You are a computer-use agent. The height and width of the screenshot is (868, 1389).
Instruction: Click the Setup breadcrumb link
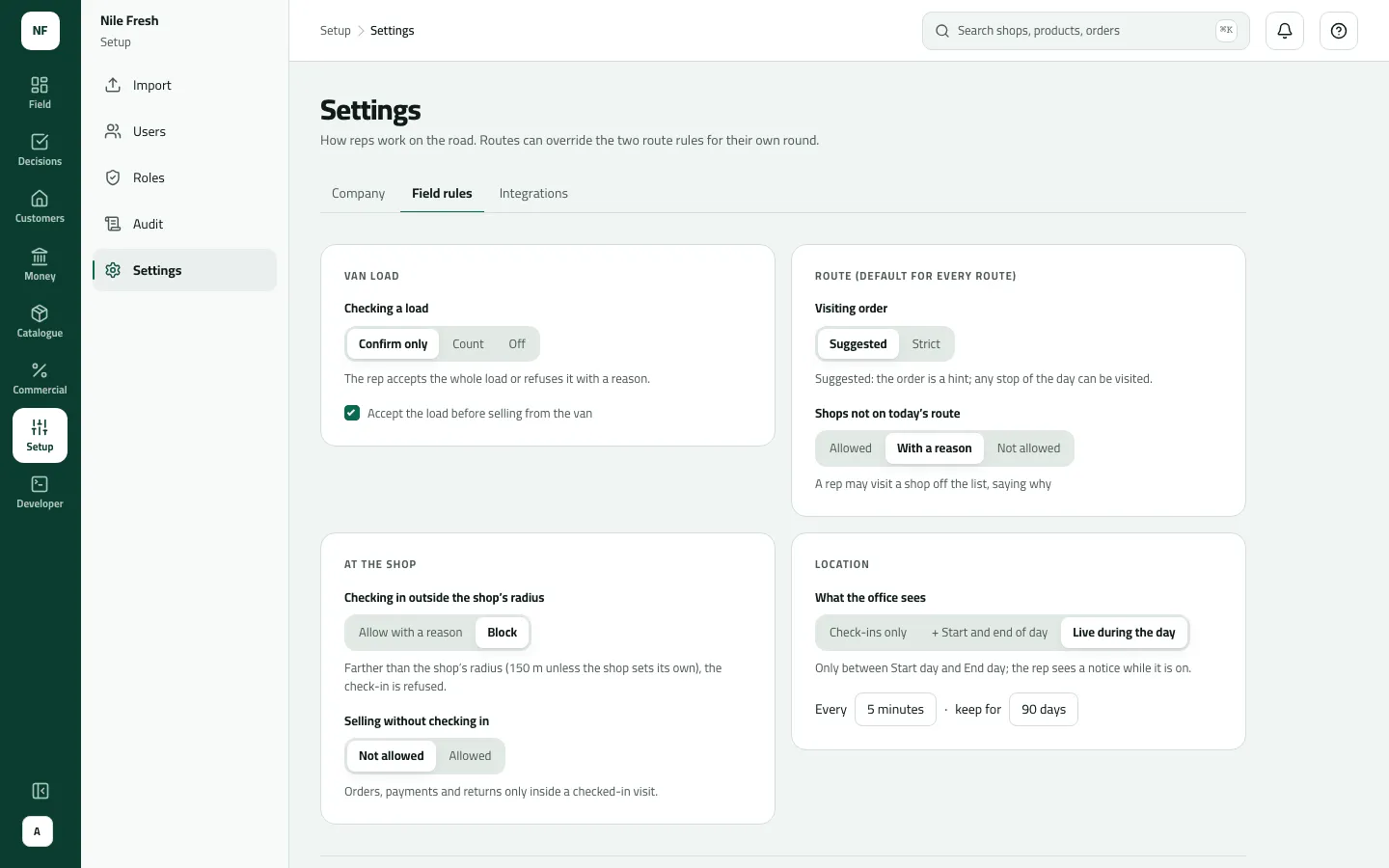tap(336, 31)
